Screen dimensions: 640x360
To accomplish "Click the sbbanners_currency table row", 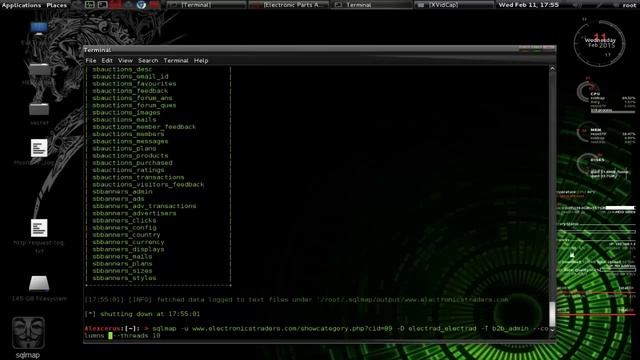I will point(128,242).
